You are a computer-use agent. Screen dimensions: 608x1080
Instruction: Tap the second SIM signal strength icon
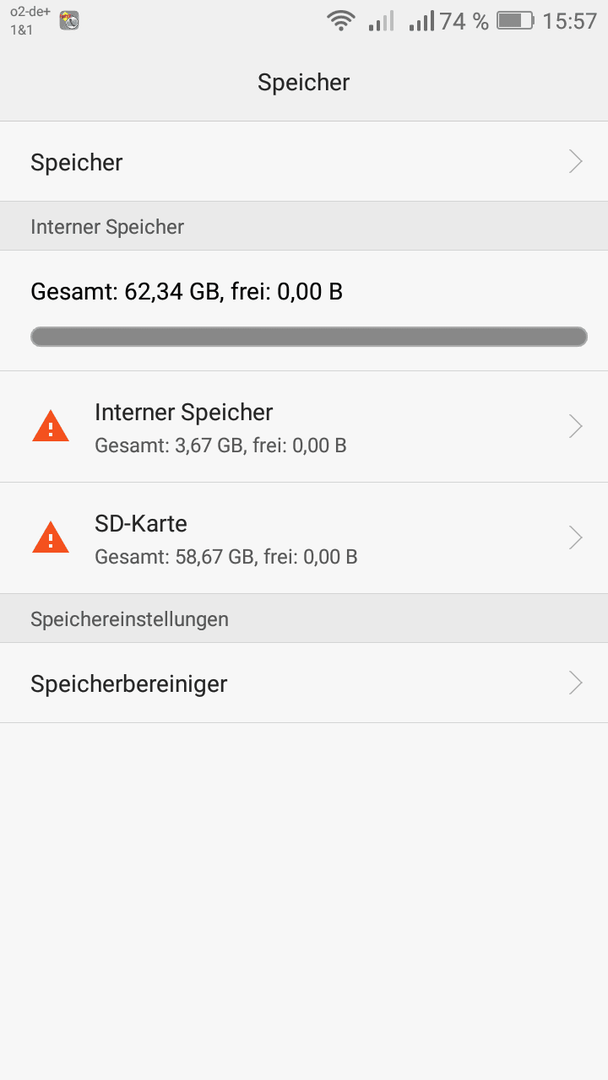(421, 21)
